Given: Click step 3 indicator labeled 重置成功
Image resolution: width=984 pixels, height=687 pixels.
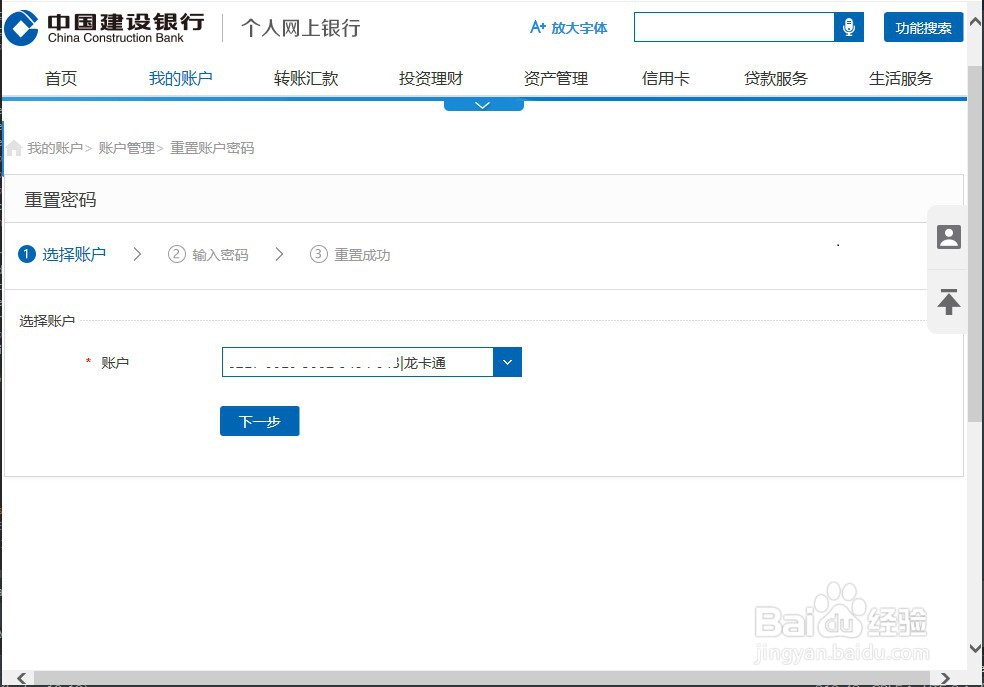Looking at the screenshot, I should coord(317,254).
